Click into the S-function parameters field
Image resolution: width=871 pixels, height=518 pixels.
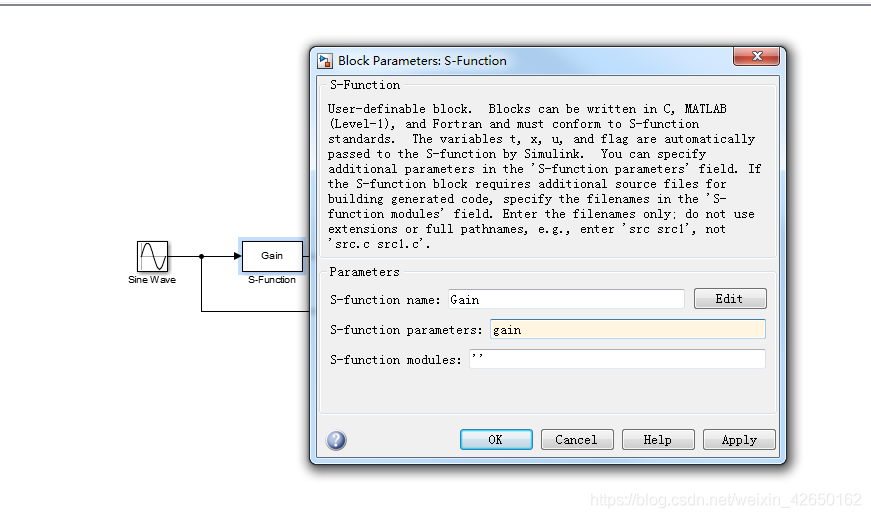pyautogui.click(x=627, y=329)
